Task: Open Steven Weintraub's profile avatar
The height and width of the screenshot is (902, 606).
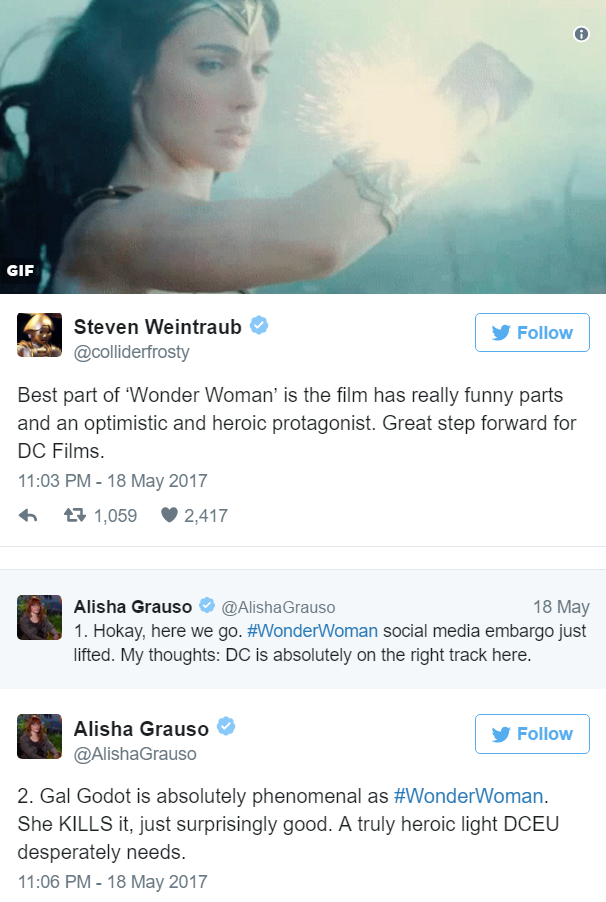Action: tap(39, 335)
